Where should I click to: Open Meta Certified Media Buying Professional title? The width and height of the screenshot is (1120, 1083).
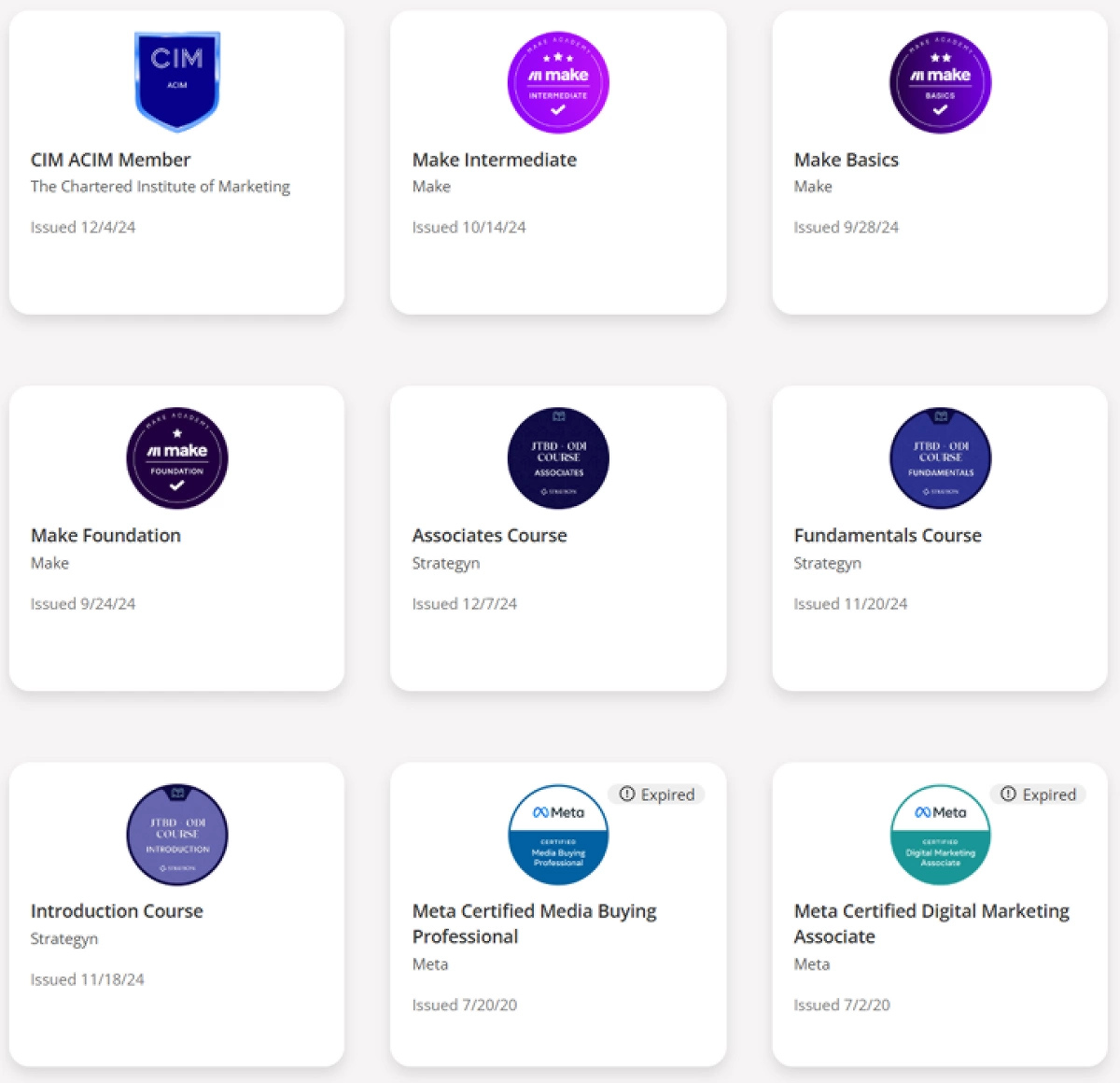(x=535, y=923)
